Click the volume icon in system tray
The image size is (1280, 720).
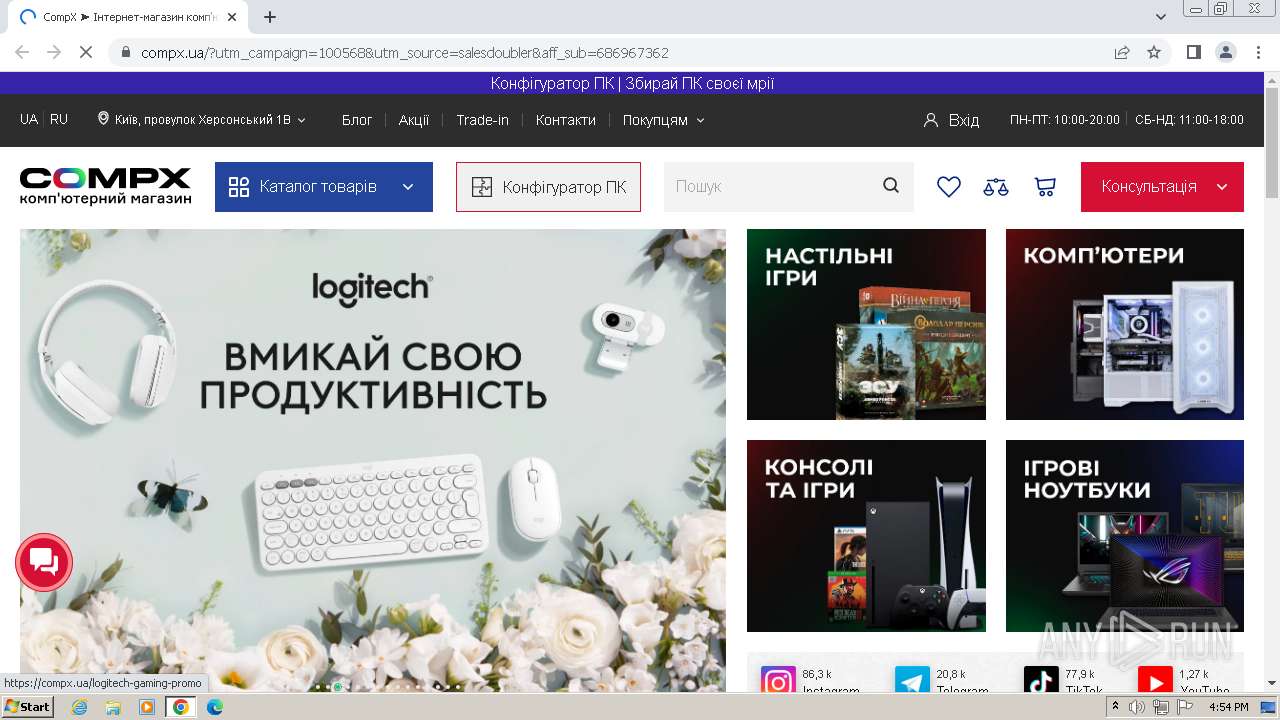(1137, 707)
